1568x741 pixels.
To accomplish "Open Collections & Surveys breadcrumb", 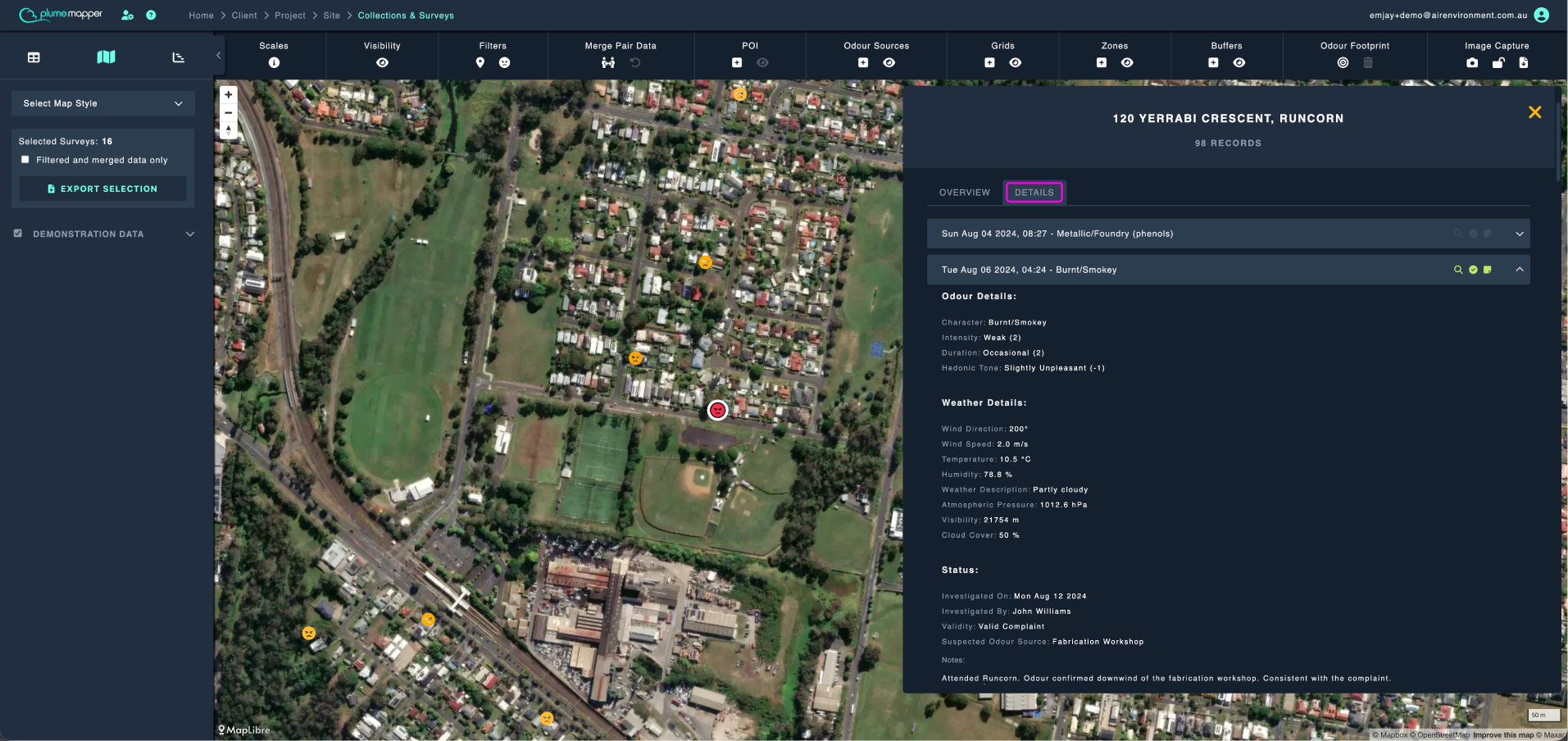I will 406,16.
